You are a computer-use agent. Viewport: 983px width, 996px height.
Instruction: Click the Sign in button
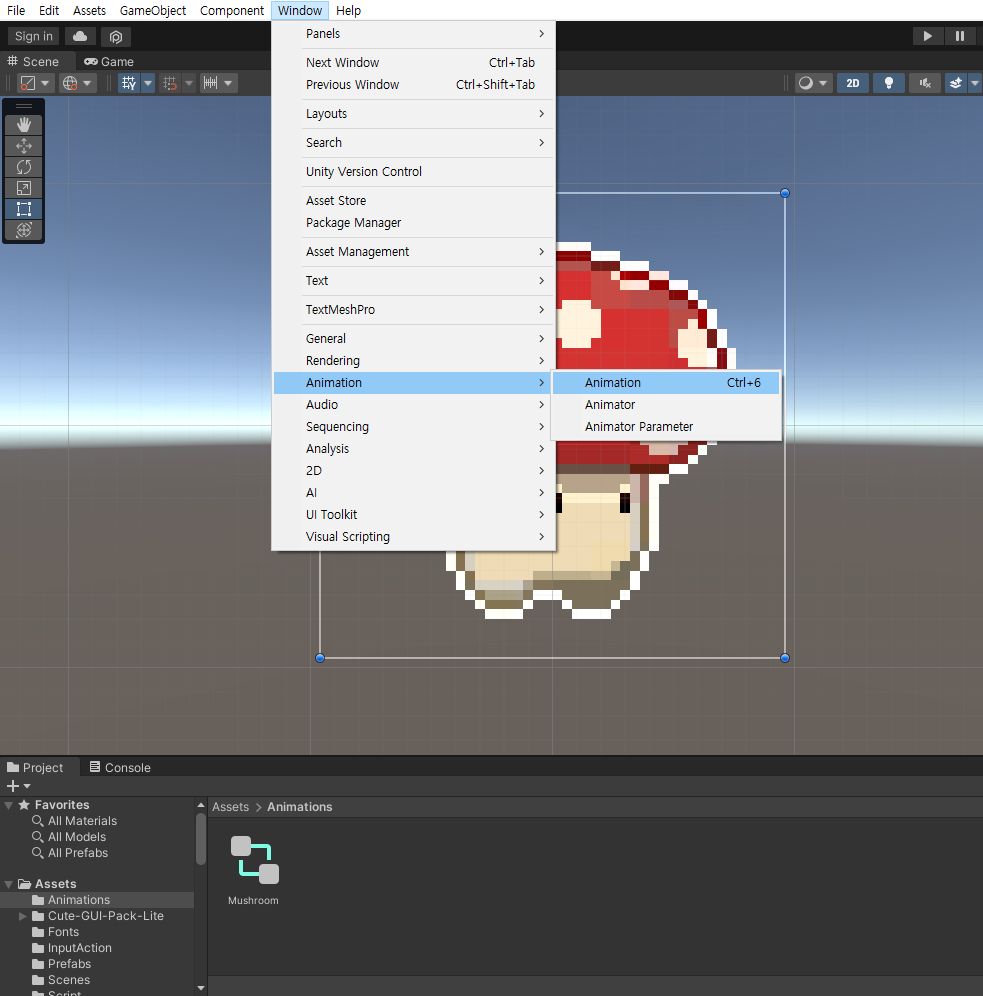click(x=34, y=36)
